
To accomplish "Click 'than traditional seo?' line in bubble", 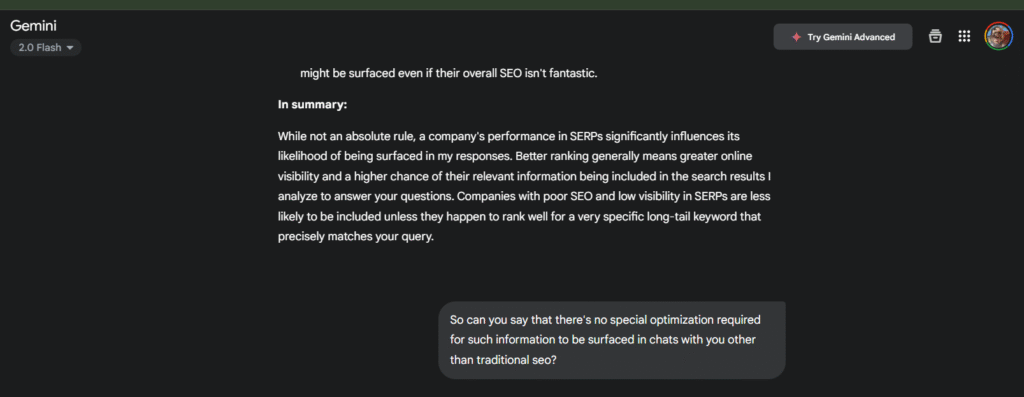I will (503, 360).
